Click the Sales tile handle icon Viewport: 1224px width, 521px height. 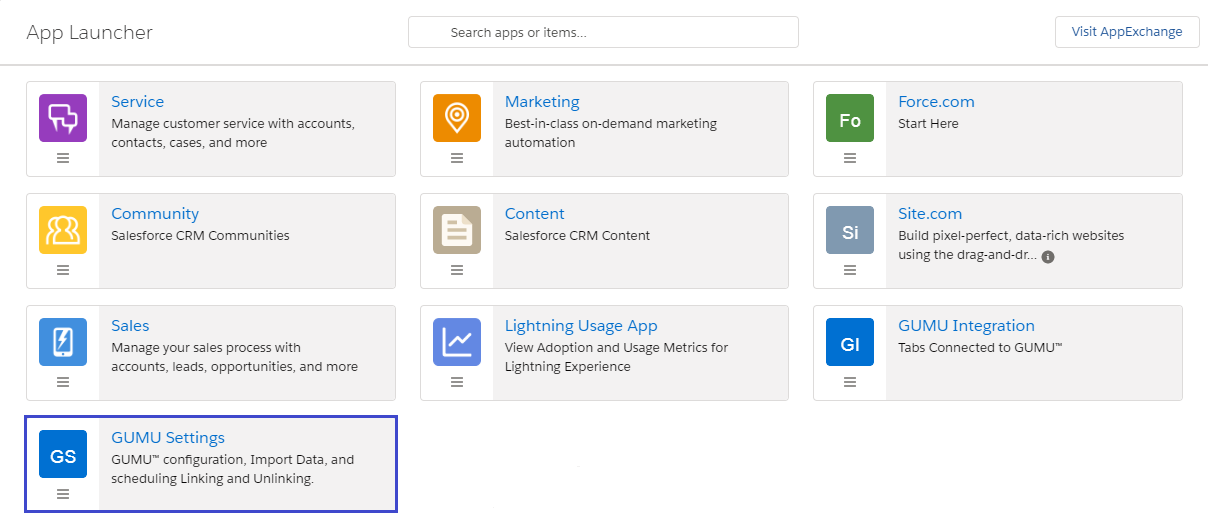click(63, 382)
